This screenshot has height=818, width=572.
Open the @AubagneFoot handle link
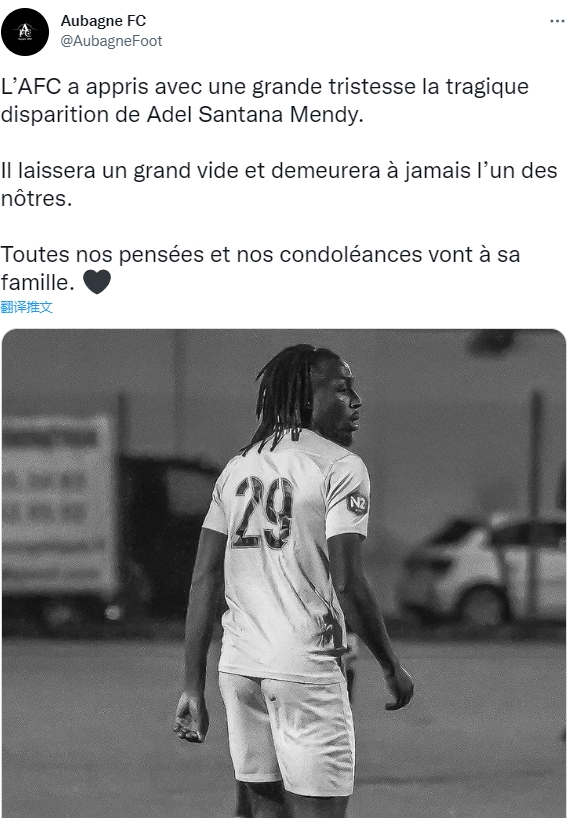point(111,41)
